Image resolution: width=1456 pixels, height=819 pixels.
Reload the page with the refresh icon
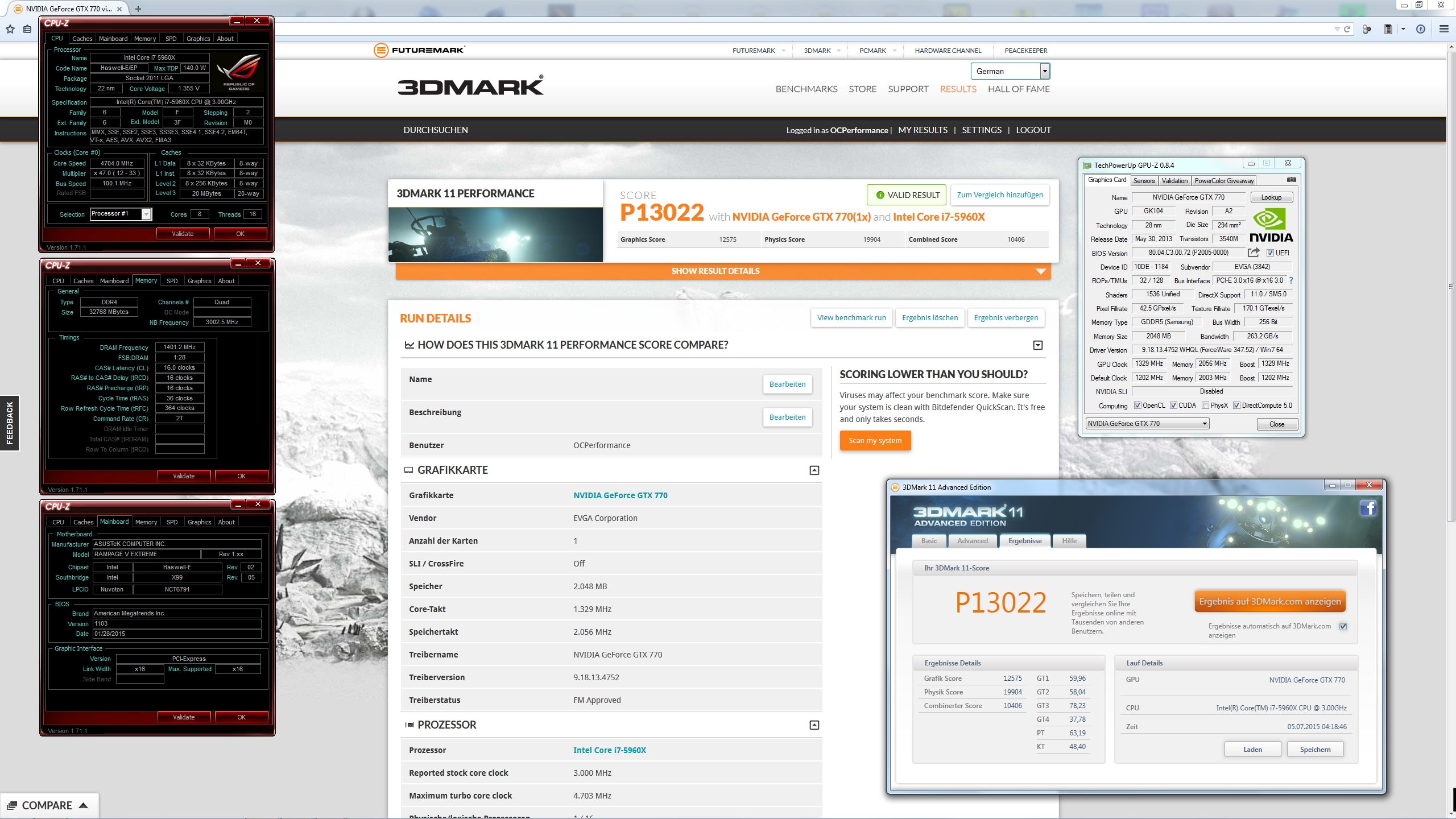tap(1347, 29)
